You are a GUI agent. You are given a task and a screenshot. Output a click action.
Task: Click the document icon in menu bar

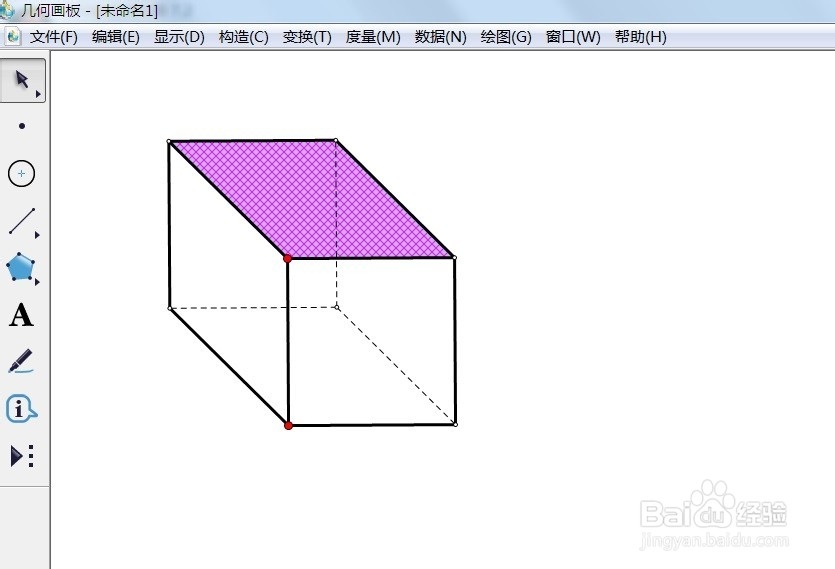point(12,36)
